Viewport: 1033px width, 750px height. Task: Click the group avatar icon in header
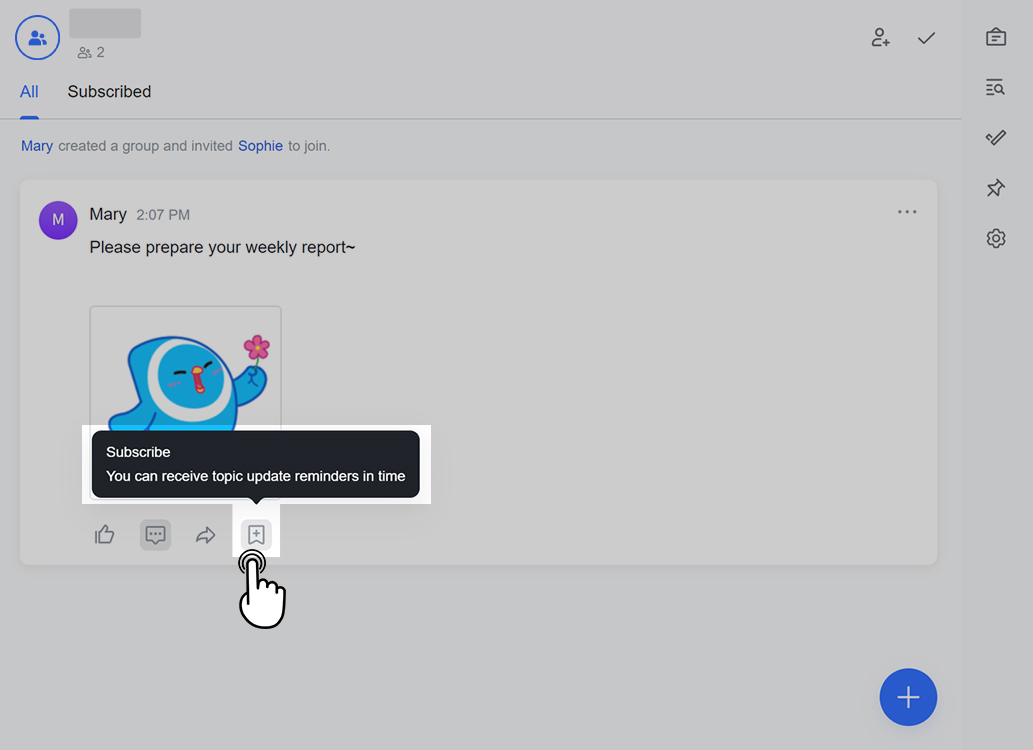(37, 38)
